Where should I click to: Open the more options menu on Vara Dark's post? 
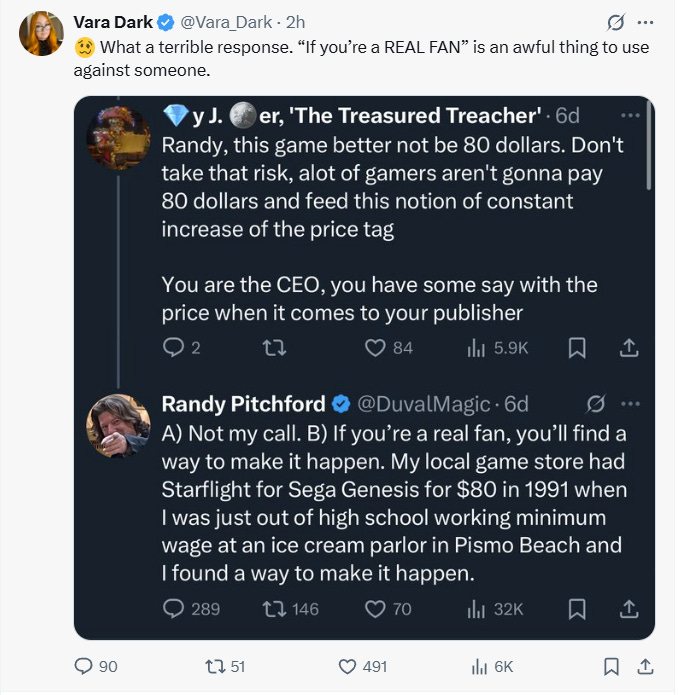coord(645,22)
